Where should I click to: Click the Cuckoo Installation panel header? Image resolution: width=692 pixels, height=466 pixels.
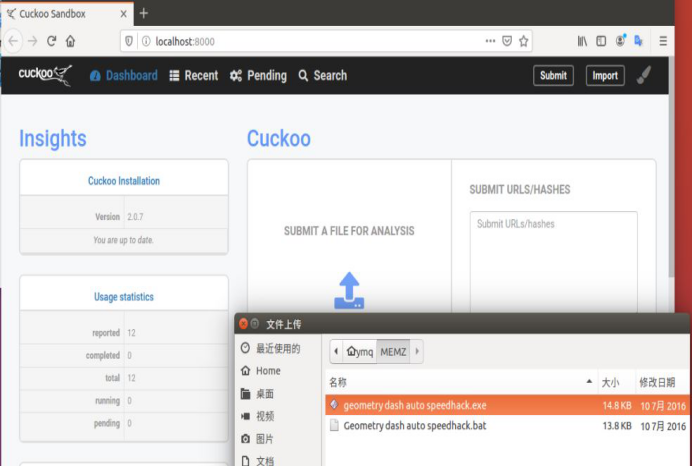pos(124,181)
